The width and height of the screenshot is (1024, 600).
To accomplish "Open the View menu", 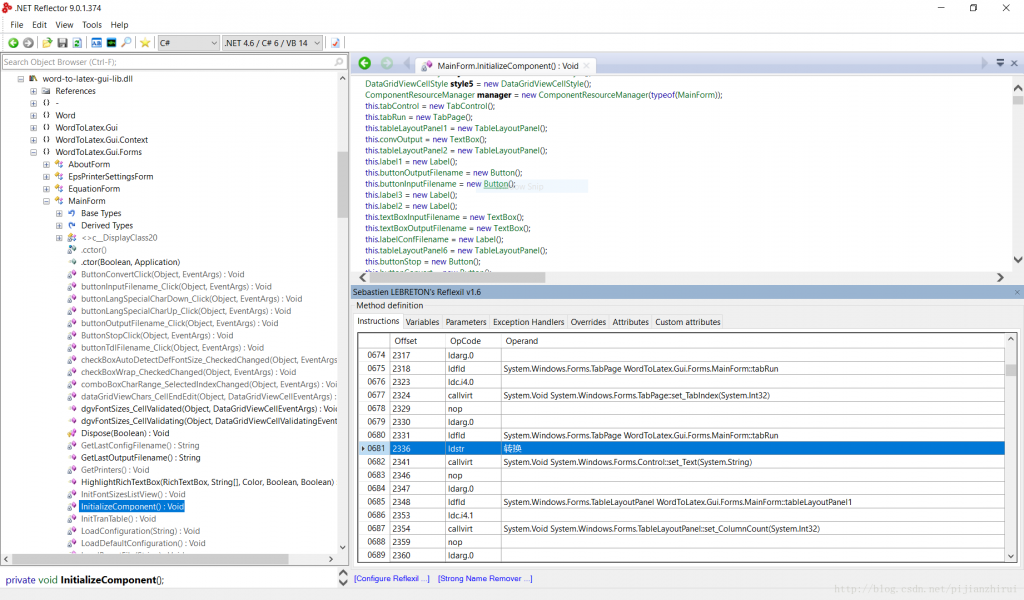I will 64,25.
